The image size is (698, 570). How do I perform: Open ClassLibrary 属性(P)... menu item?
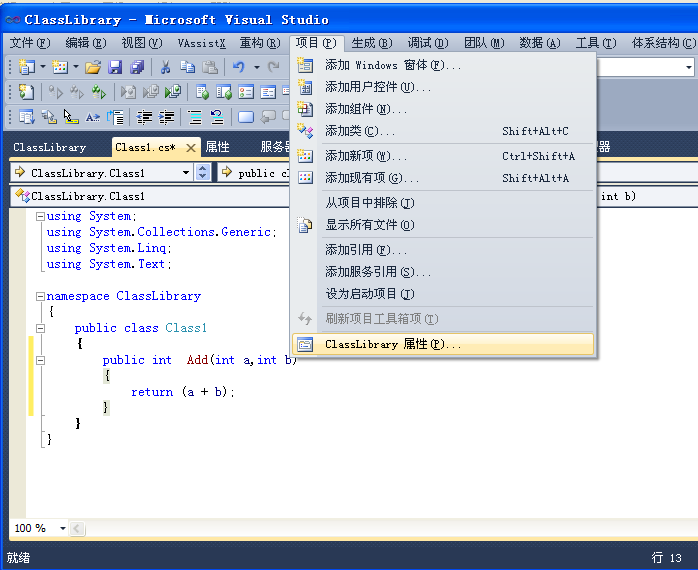pyautogui.click(x=443, y=344)
